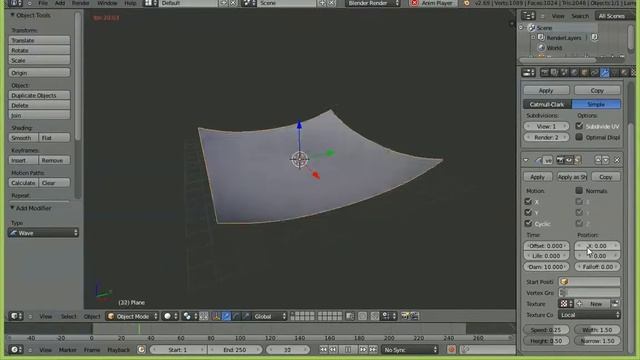Toggle the Motion Y checkbox
640x360 pixels.
(x=528, y=213)
